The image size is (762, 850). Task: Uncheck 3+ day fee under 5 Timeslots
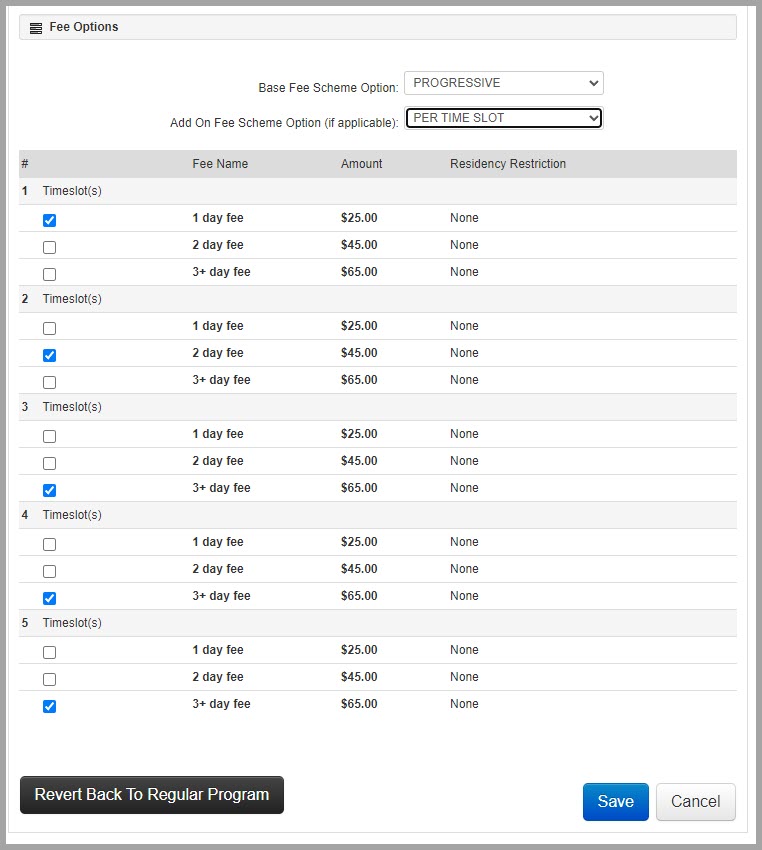tap(50, 706)
